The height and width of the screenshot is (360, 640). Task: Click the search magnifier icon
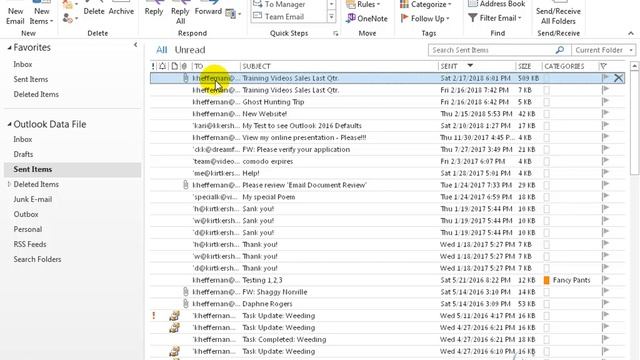[560, 50]
